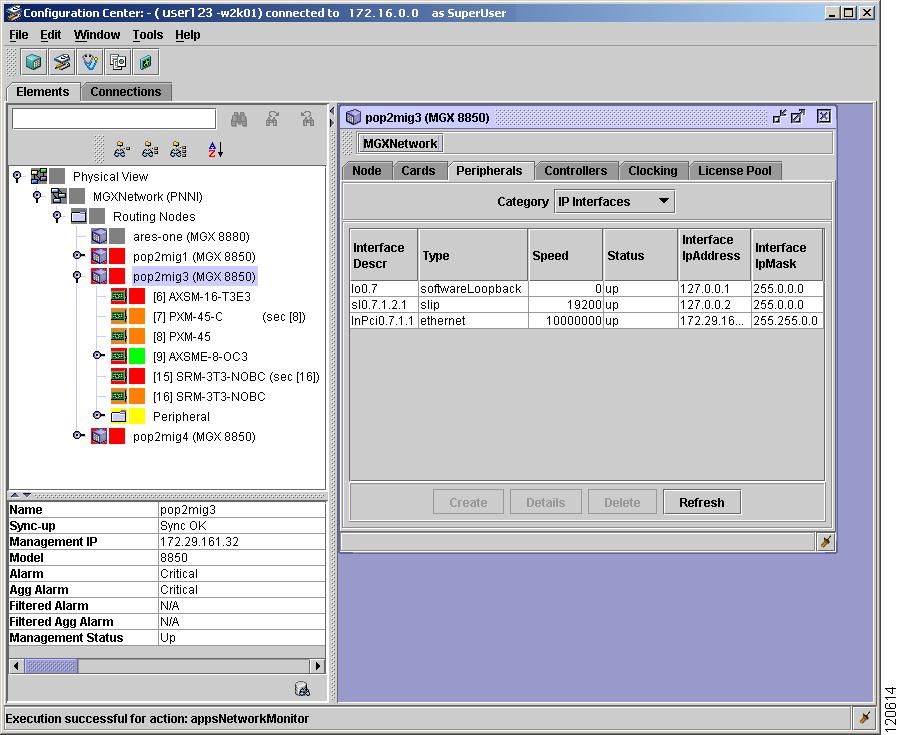Image resolution: width=899 pixels, height=735 pixels.
Task: Click the card icon beside [6] AXSM-16-T3E3
Action: point(119,296)
